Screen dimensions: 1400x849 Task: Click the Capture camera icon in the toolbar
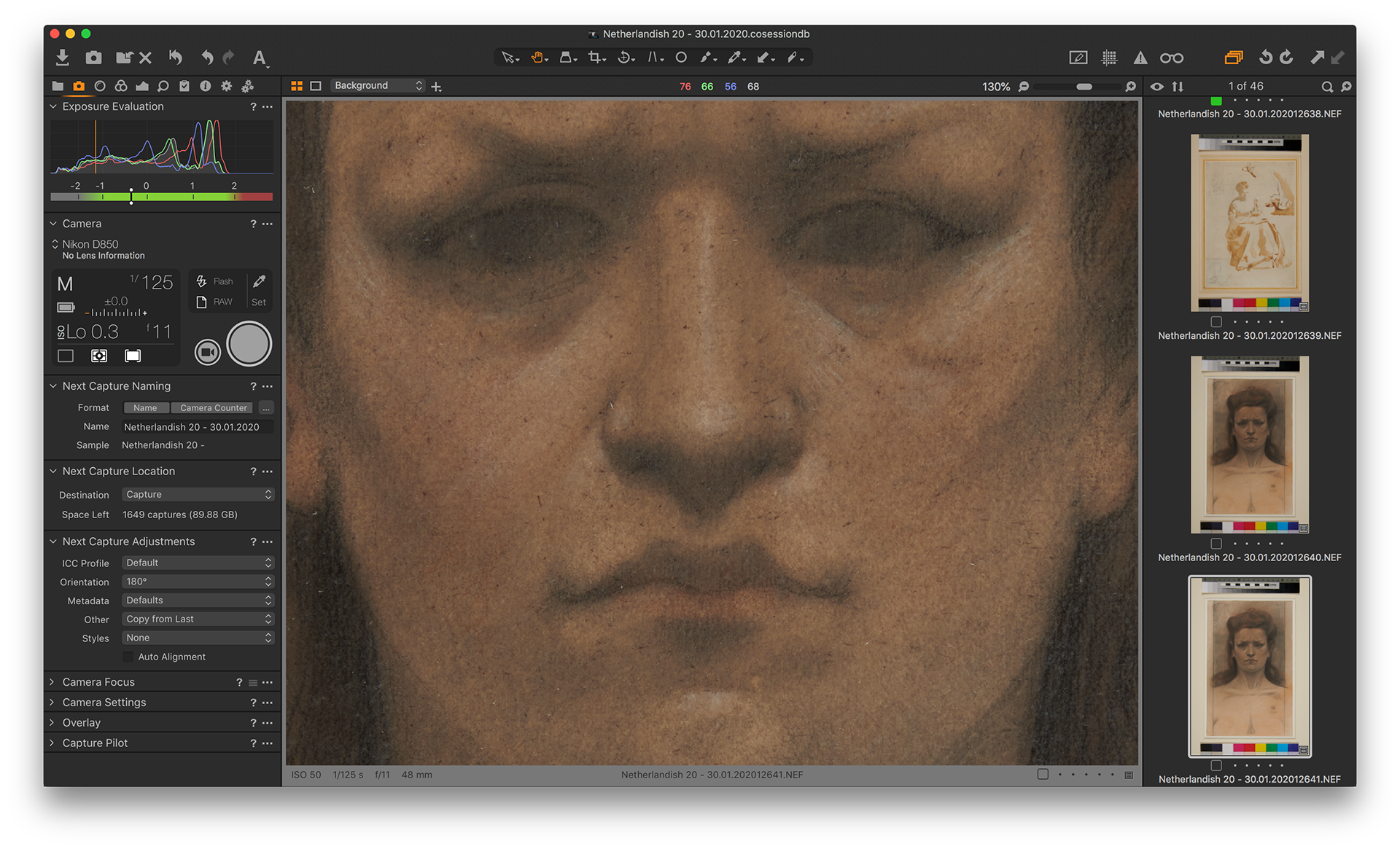[x=93, y=58]
